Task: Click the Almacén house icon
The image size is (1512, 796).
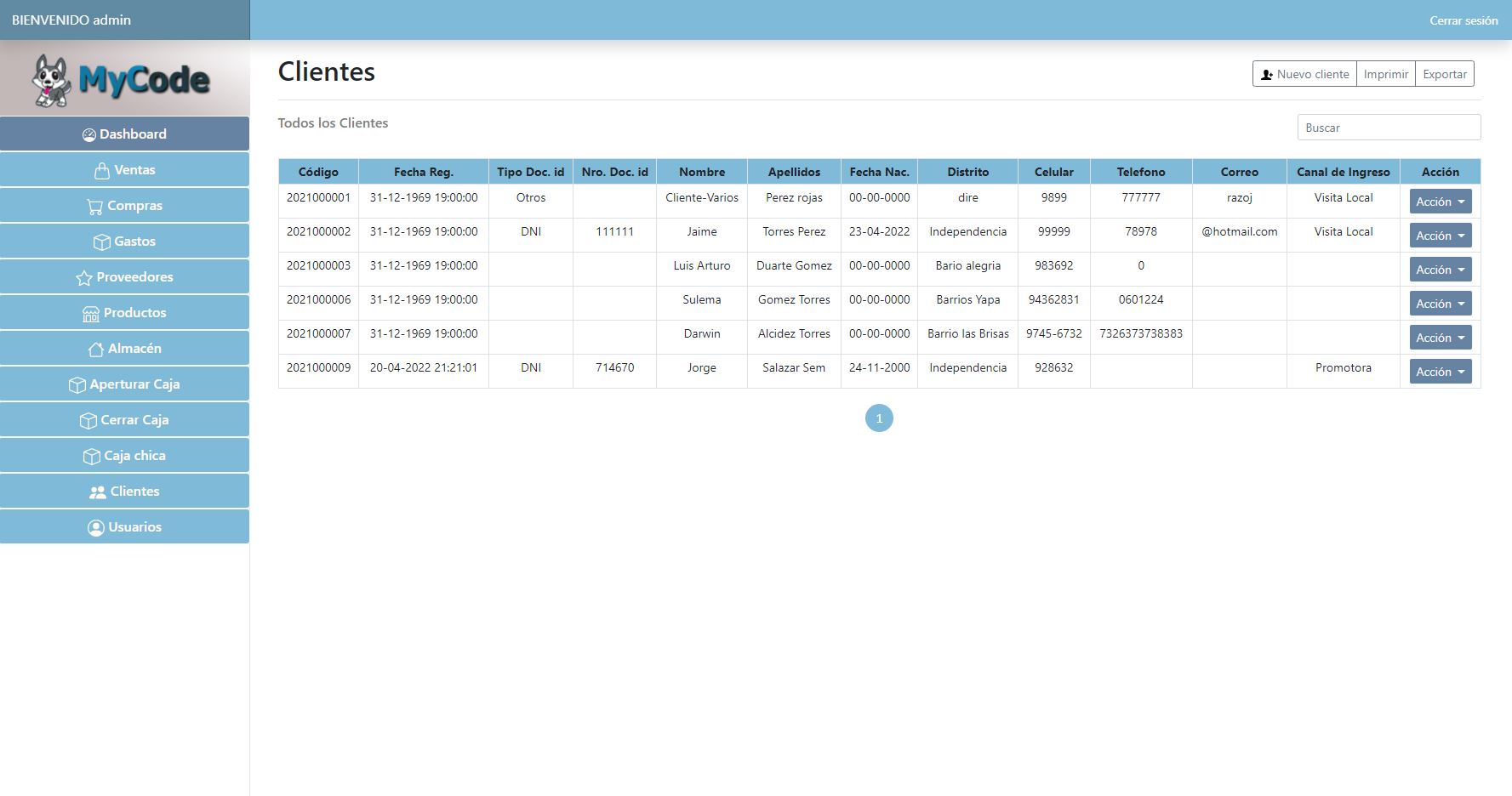Action: (95, 349)
